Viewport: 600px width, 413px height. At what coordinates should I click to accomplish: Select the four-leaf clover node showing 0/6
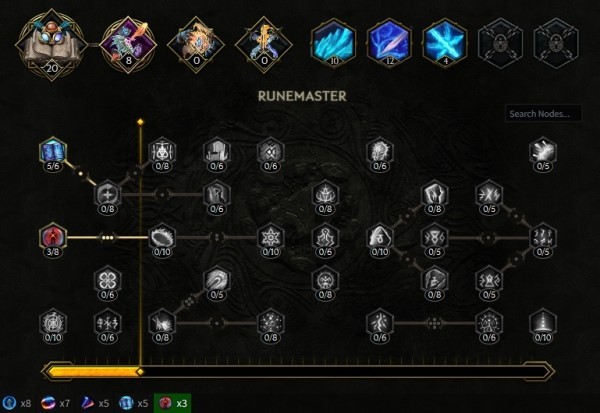[108, 281]
